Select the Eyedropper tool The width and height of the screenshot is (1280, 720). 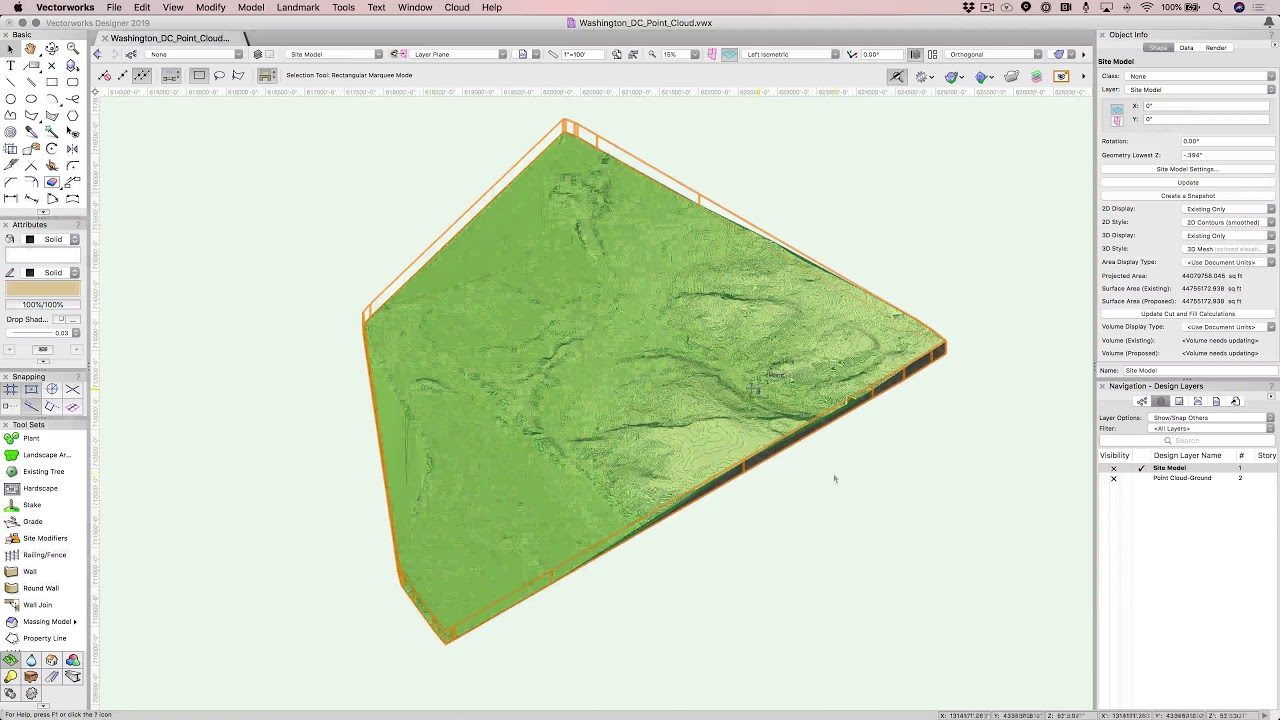tap(30, 132)
